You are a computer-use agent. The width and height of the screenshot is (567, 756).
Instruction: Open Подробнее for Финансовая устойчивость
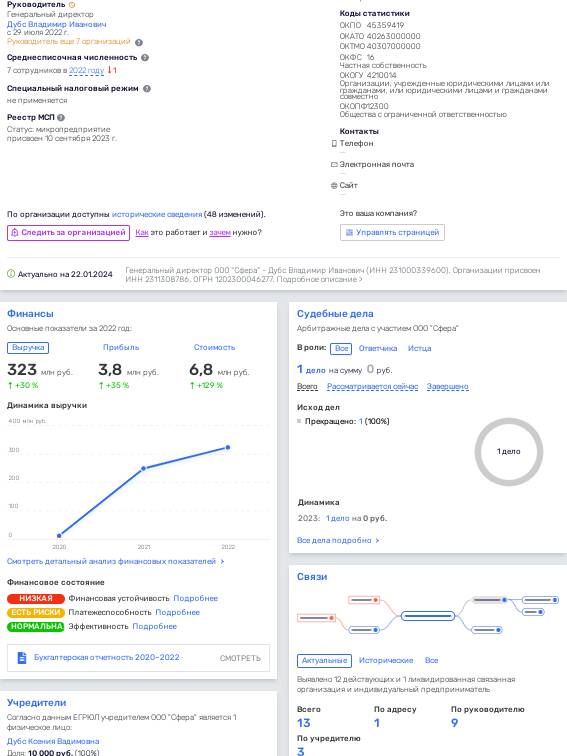click(x=195, y=598)
